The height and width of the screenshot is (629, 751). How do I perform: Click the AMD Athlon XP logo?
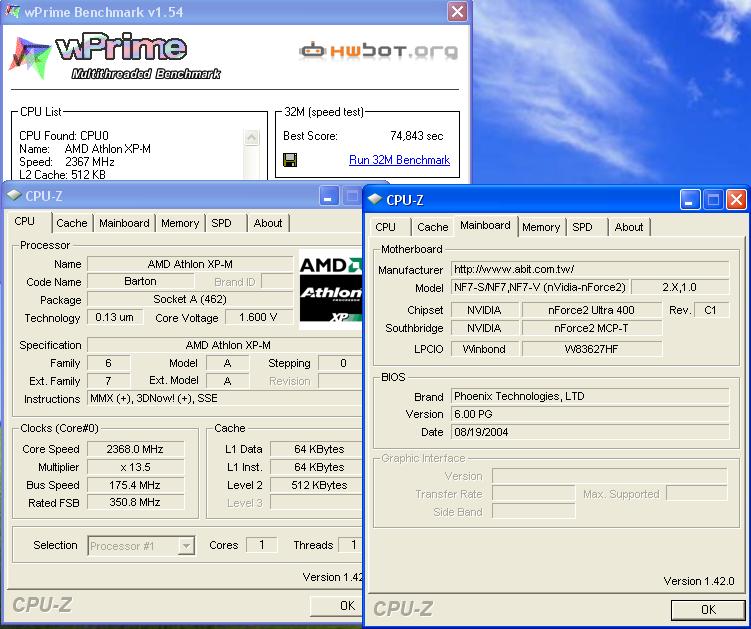point(330,289)
